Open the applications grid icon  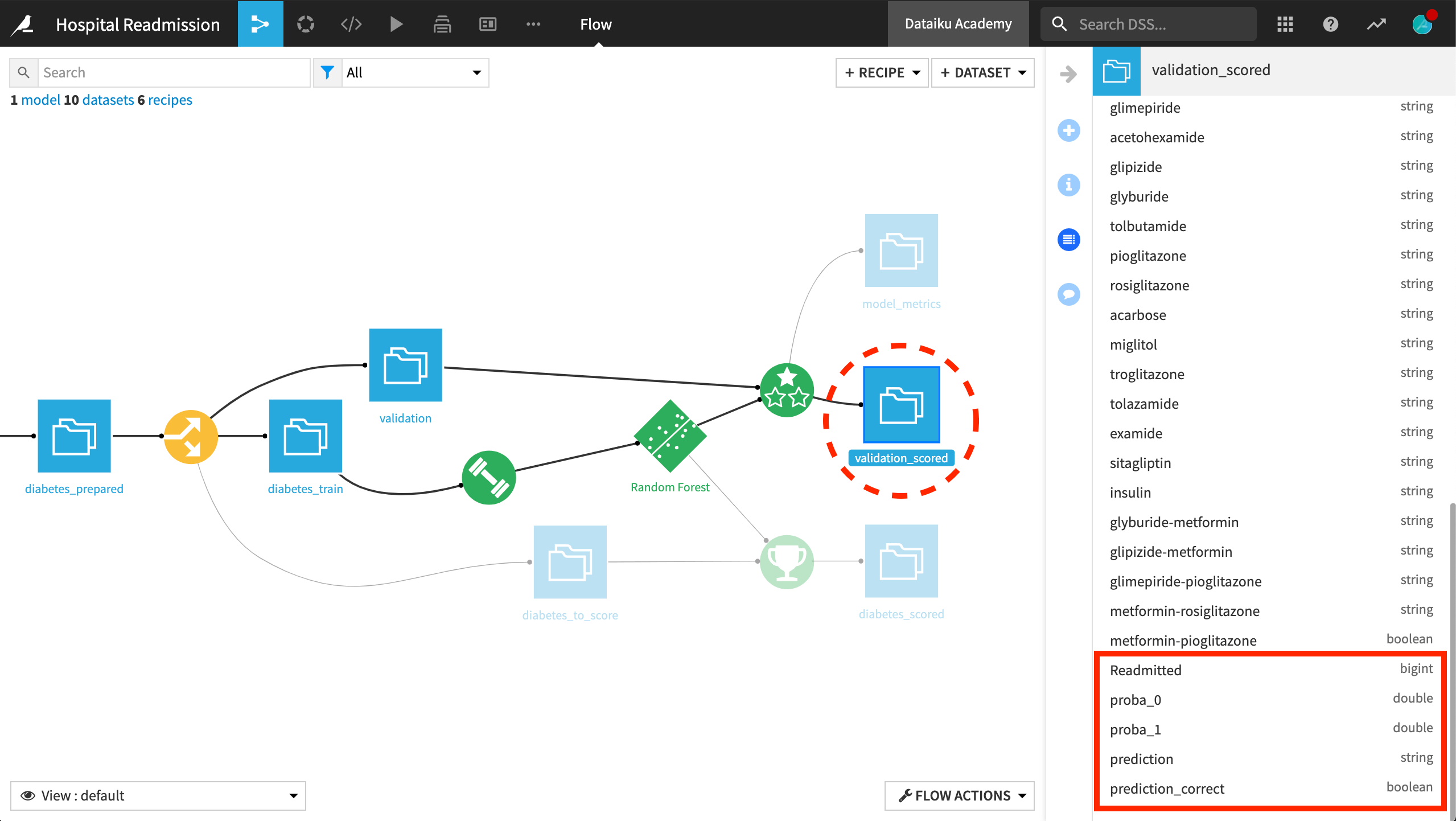[x=1285, y=24]
